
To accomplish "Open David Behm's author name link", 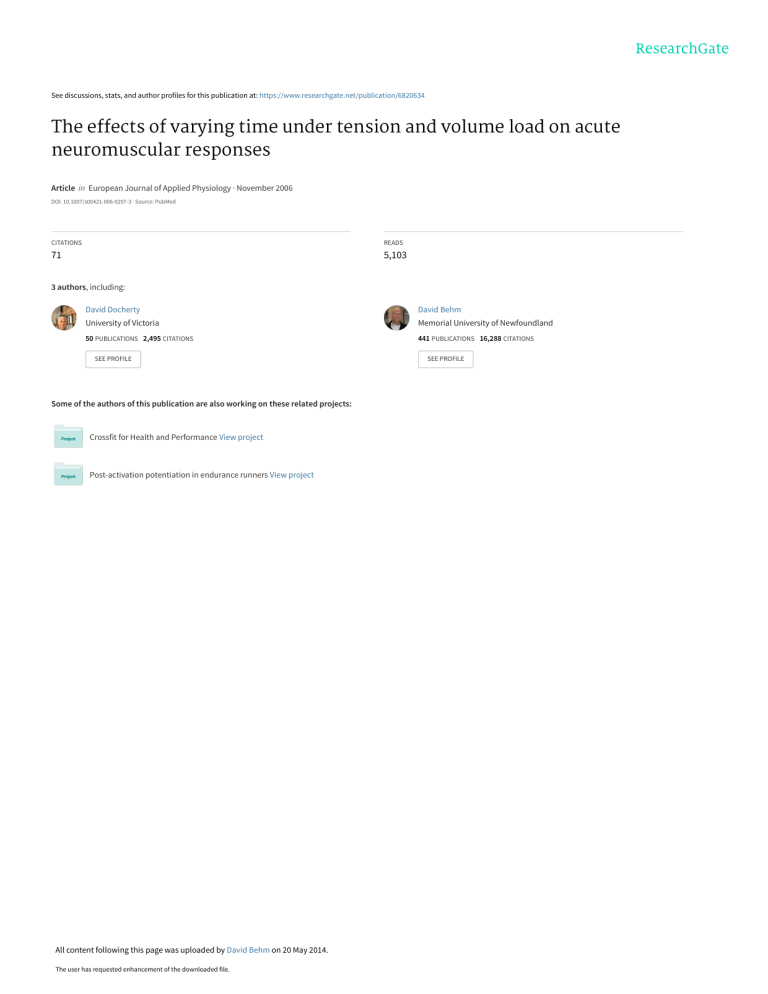I will (x=439, y=309).
